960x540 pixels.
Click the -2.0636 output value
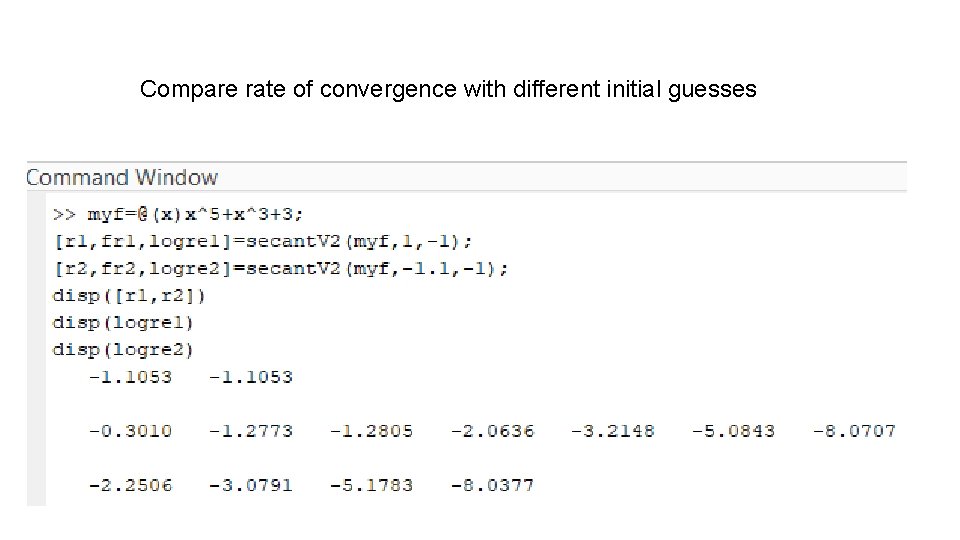(492, 431)
